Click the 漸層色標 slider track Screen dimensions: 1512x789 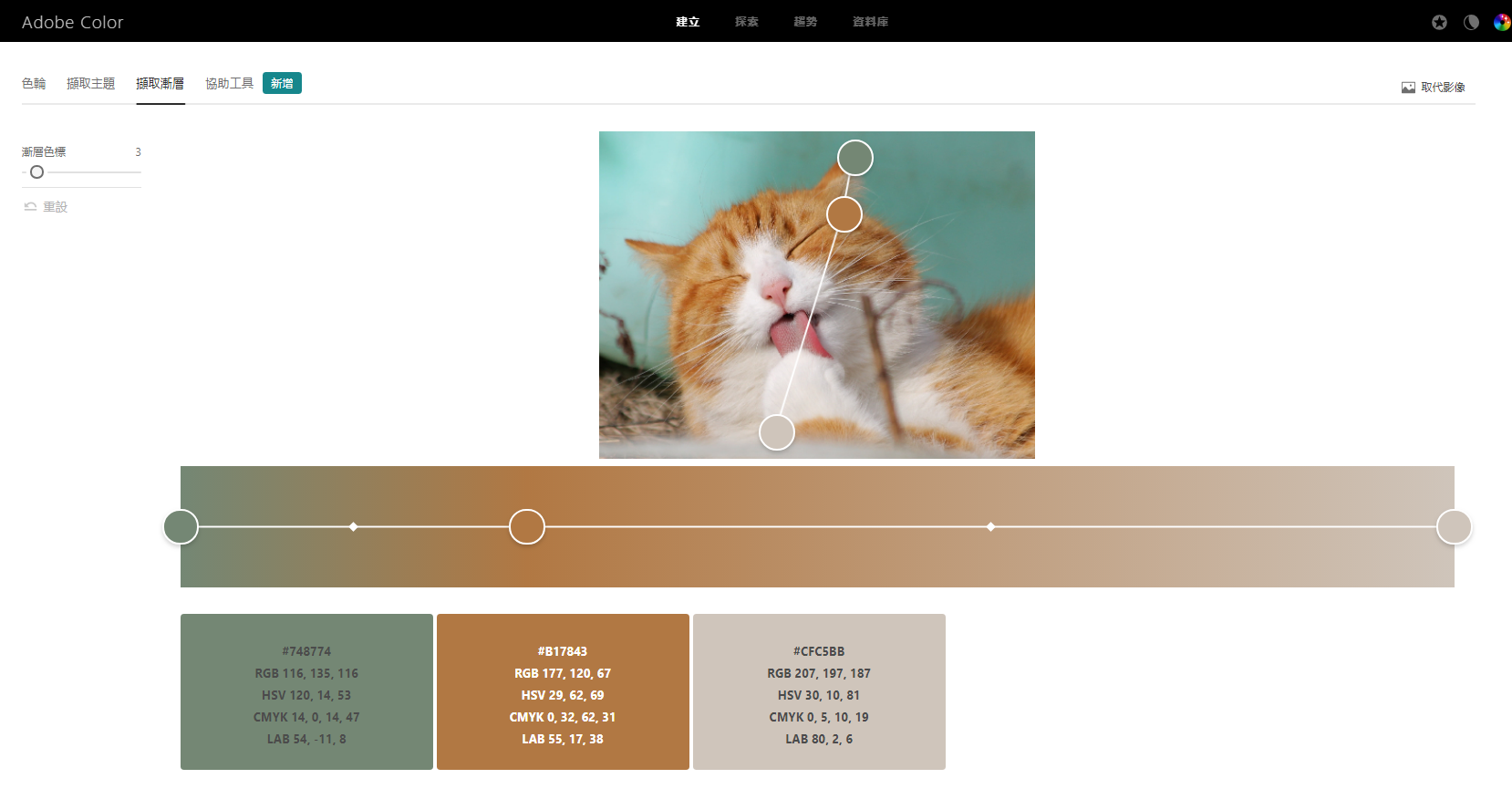(x=81, y=171)
